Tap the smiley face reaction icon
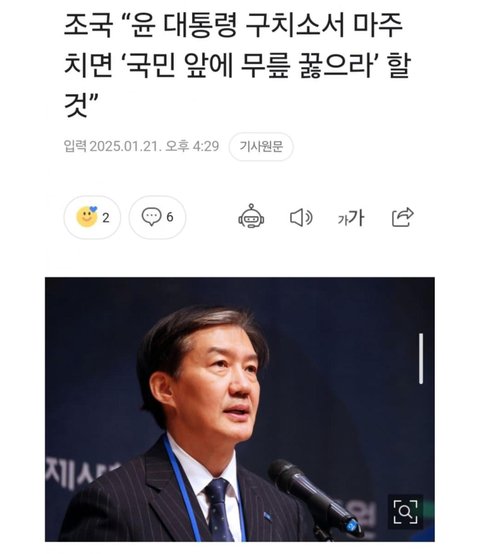Image resolution: width=480 pixels, height=554 pixels. (x=87, y=217)
